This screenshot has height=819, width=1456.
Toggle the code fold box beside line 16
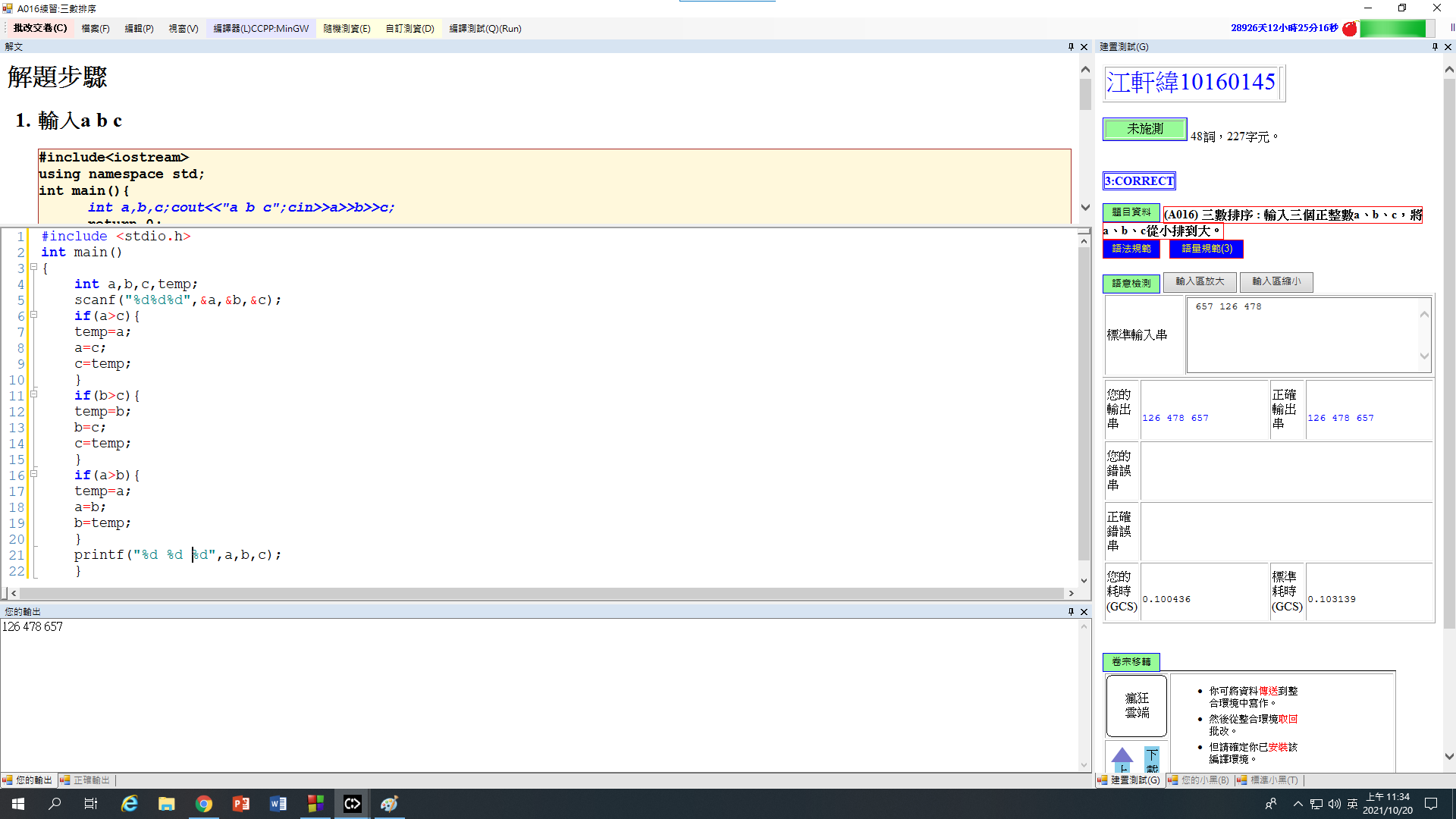point(35,474)
